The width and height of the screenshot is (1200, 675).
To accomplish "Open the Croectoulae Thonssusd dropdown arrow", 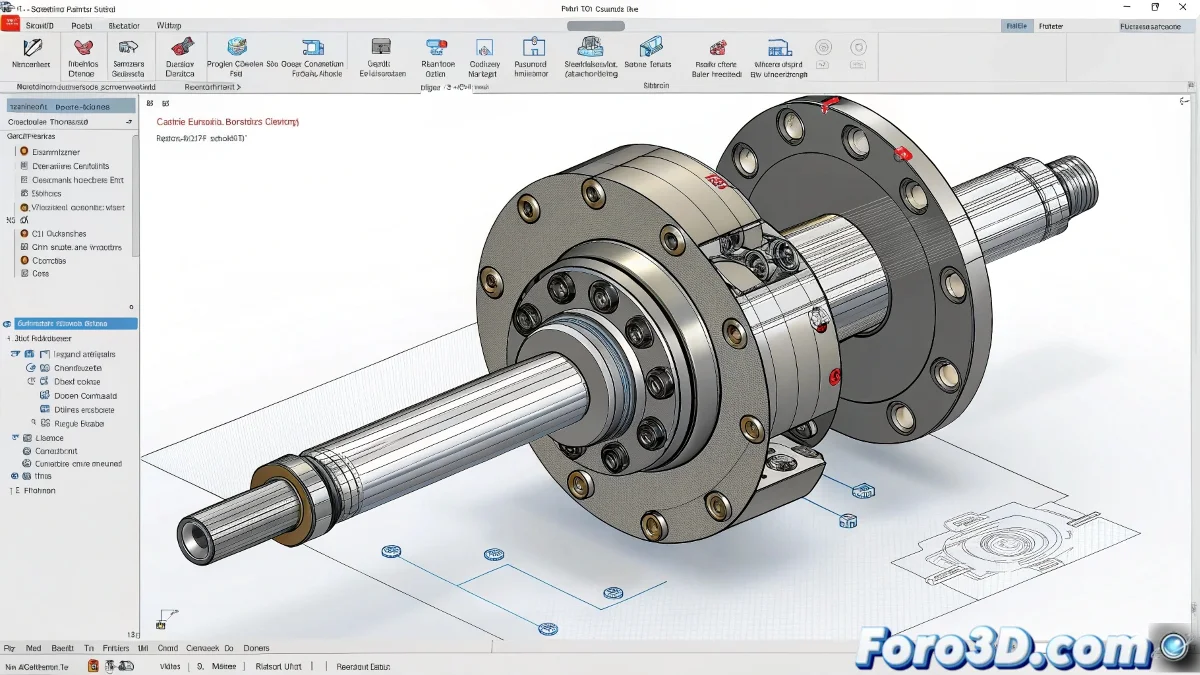I will coord(129,121).
